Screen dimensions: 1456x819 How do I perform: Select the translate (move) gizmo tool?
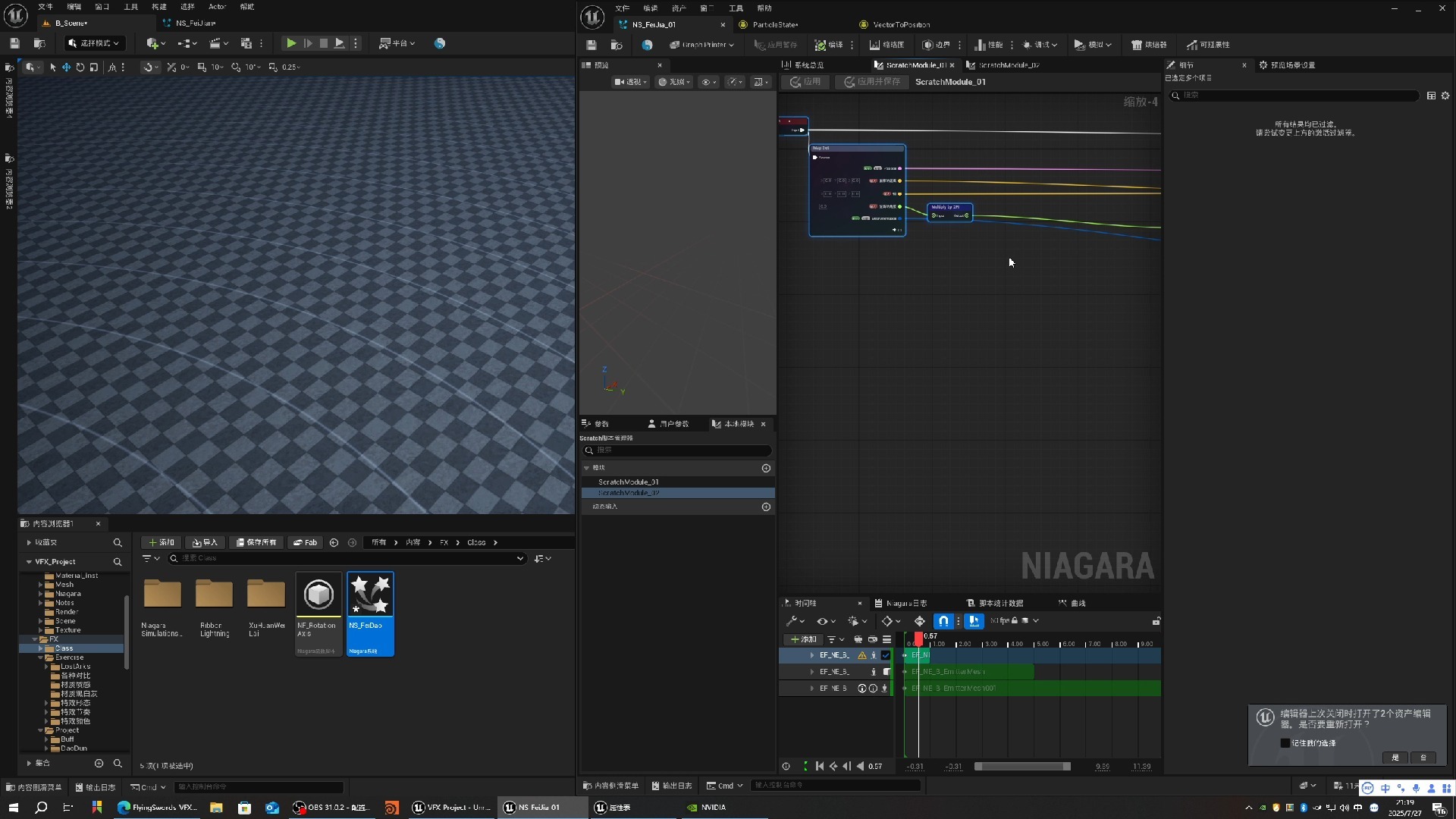(x=67, y=67)
